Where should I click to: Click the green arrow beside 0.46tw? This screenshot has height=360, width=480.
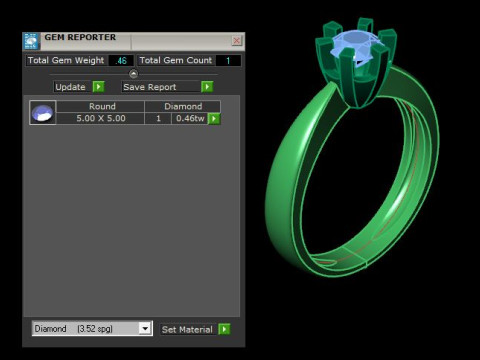214,118
